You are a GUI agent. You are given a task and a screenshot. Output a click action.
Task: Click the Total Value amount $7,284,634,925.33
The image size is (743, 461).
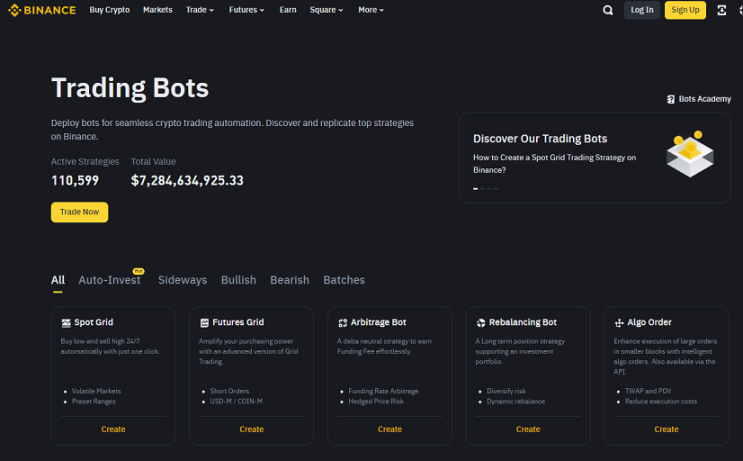click(187, 181)
